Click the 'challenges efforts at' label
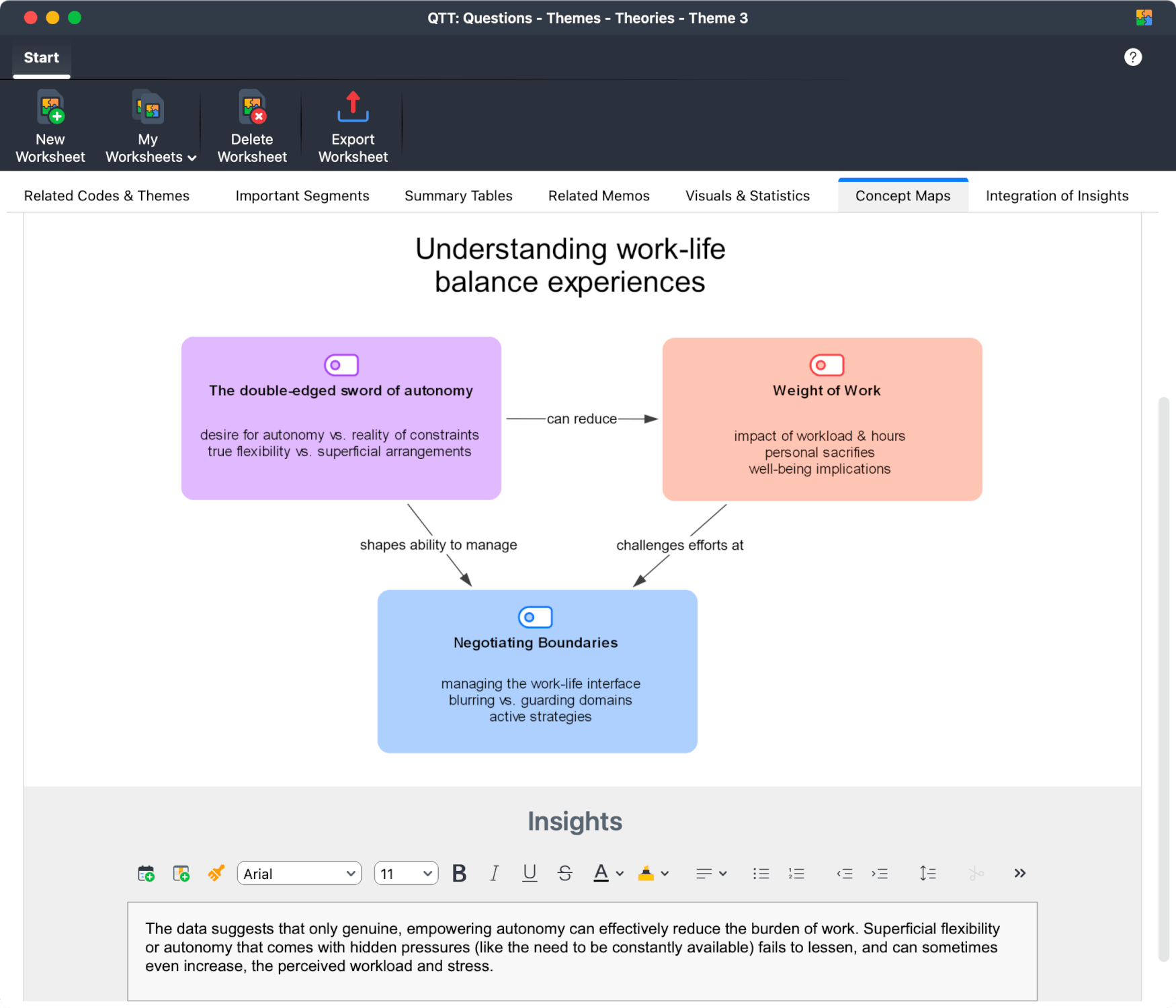The image size is (1176, 1008). click(x=679, y=545)
